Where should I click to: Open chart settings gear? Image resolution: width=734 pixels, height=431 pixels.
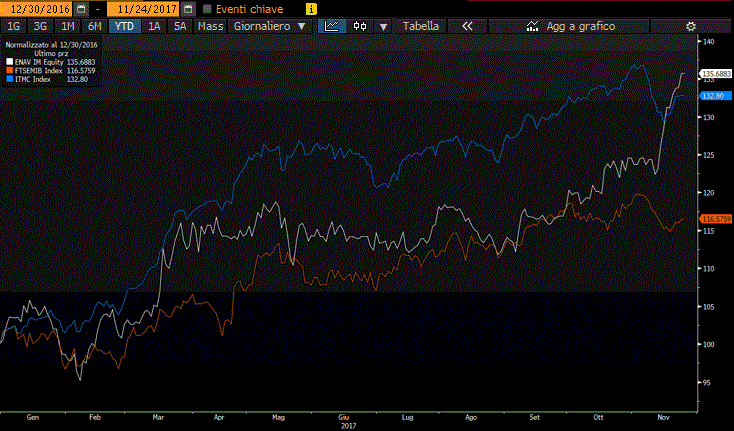[691, 26]
